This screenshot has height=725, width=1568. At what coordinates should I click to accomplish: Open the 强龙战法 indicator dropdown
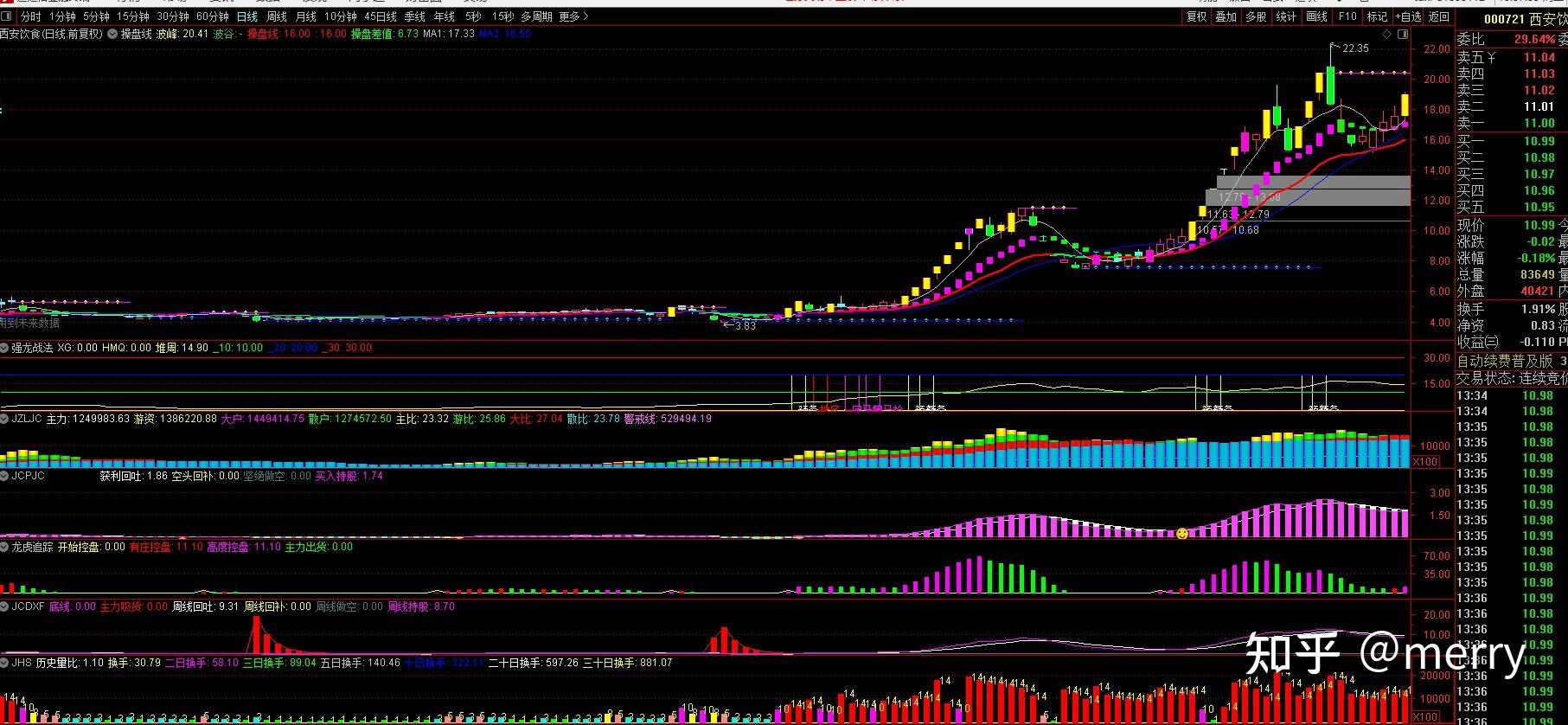[5, 348]
